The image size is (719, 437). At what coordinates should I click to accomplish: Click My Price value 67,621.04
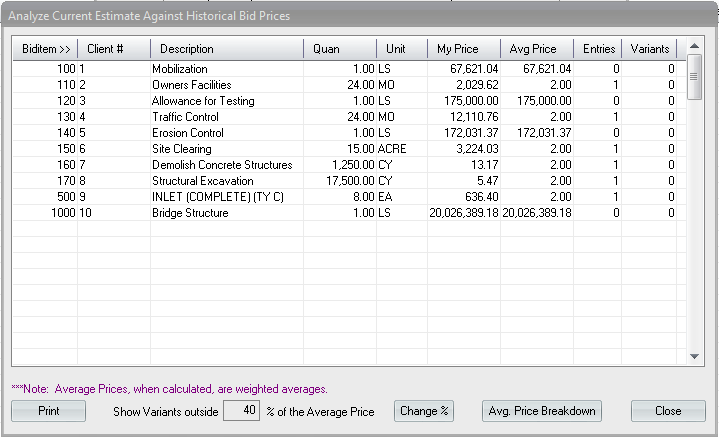point(474,69)
